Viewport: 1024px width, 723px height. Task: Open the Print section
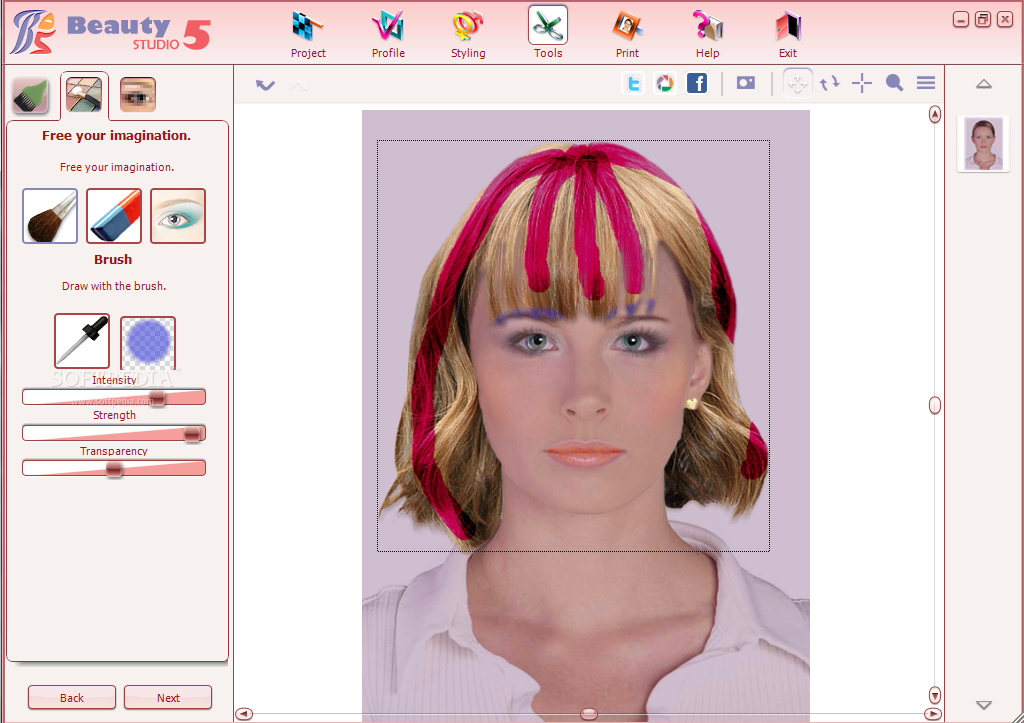click(628, 35)
